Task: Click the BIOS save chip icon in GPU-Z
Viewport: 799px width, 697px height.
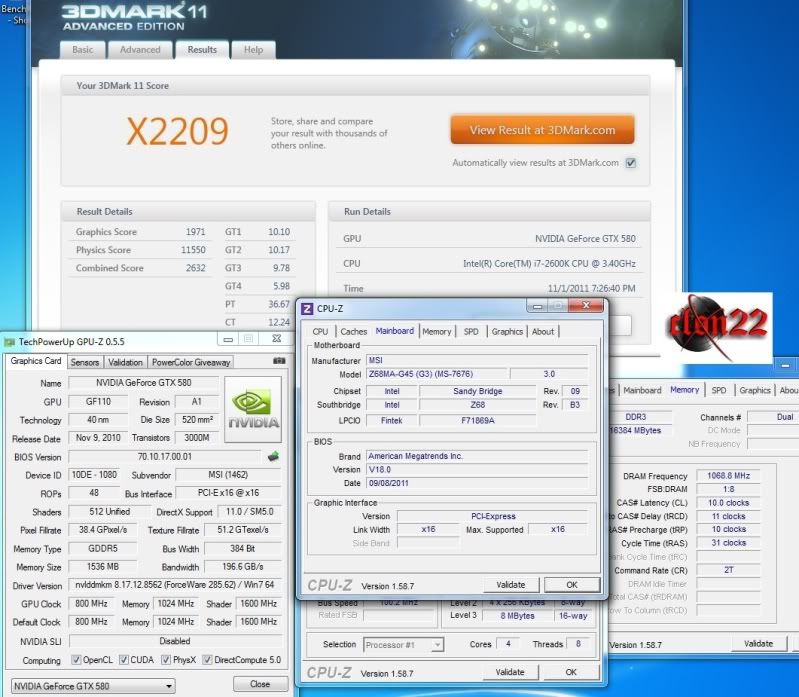Action: (273, 457)
